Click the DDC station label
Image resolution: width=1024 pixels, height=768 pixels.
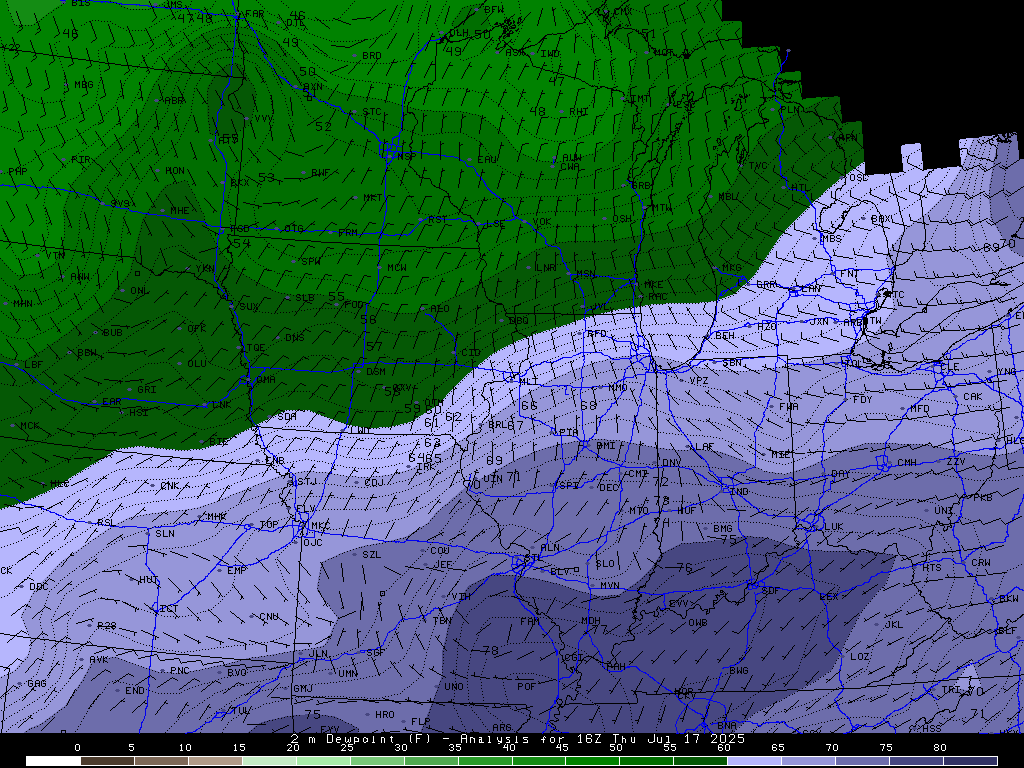click(39, 587)
